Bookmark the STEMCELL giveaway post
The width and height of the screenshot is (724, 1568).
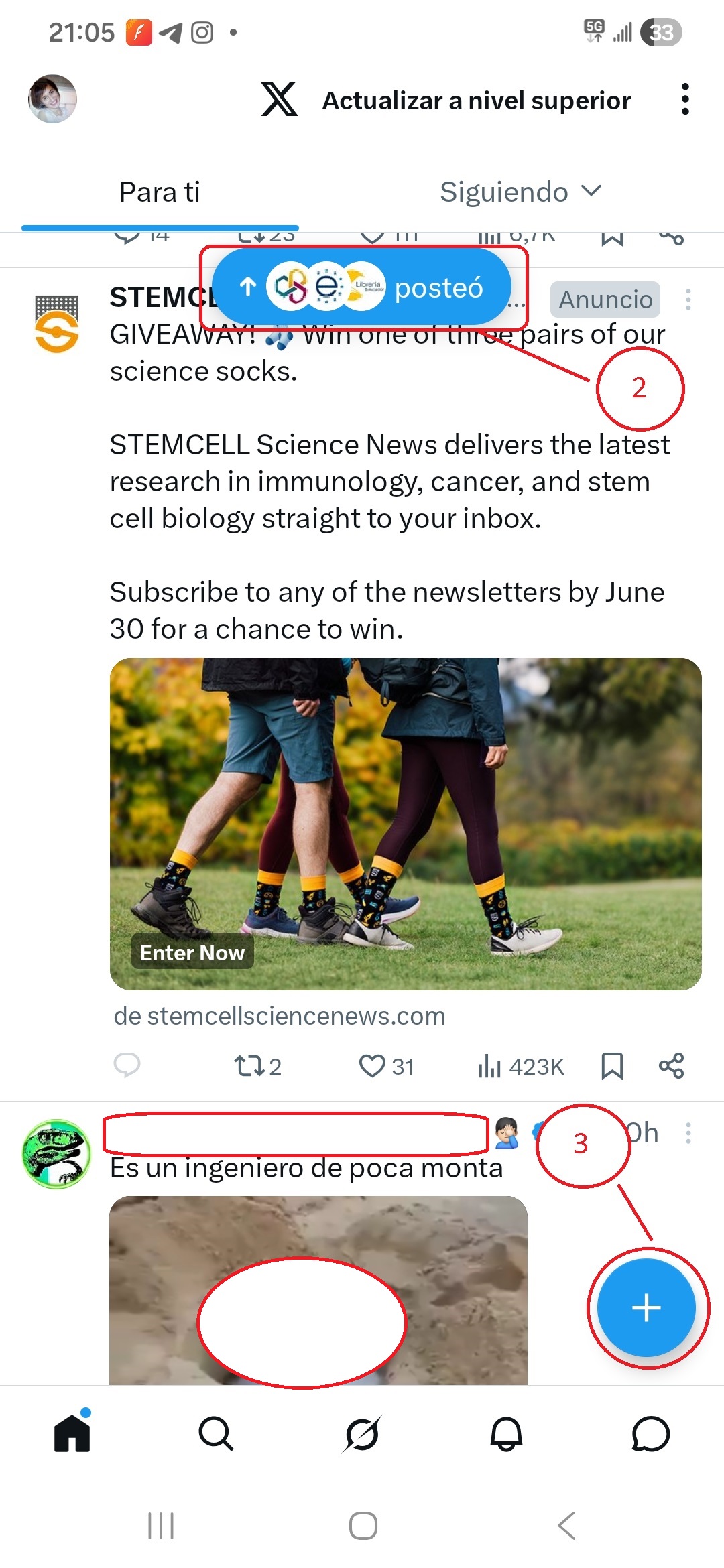tap(612, 1065)
